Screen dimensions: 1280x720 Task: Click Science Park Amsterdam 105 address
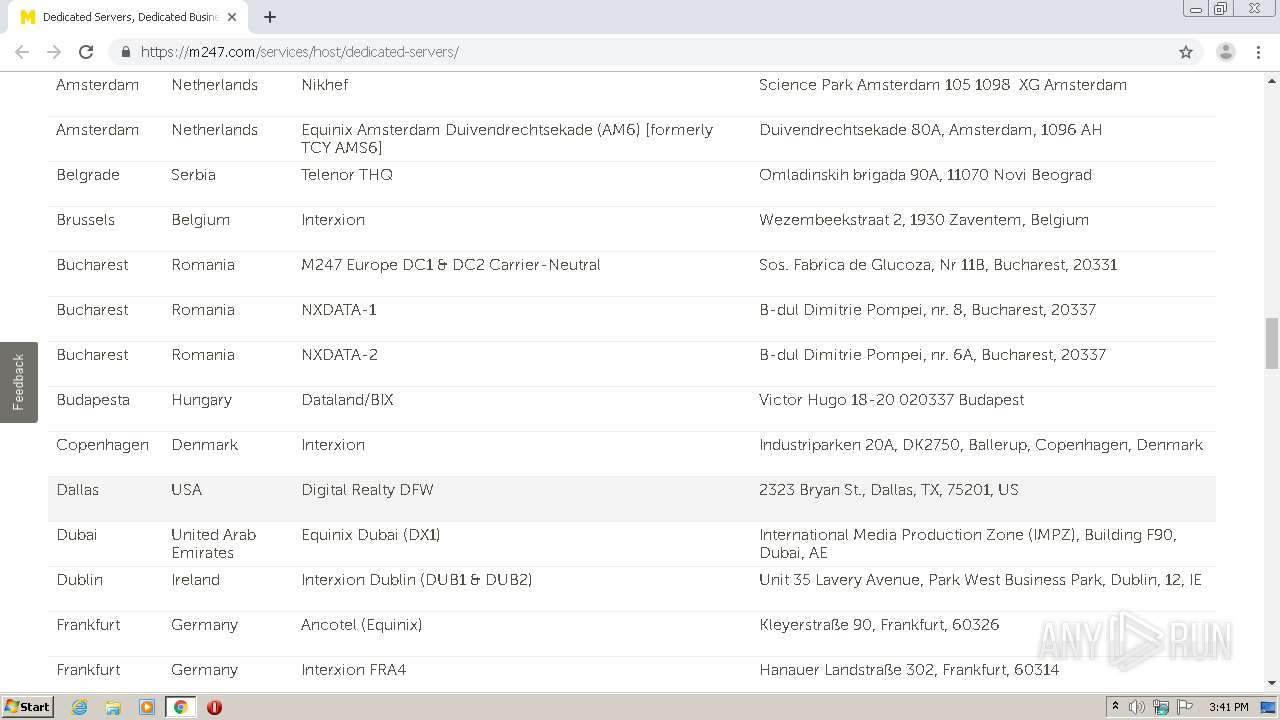pos(943,85)
